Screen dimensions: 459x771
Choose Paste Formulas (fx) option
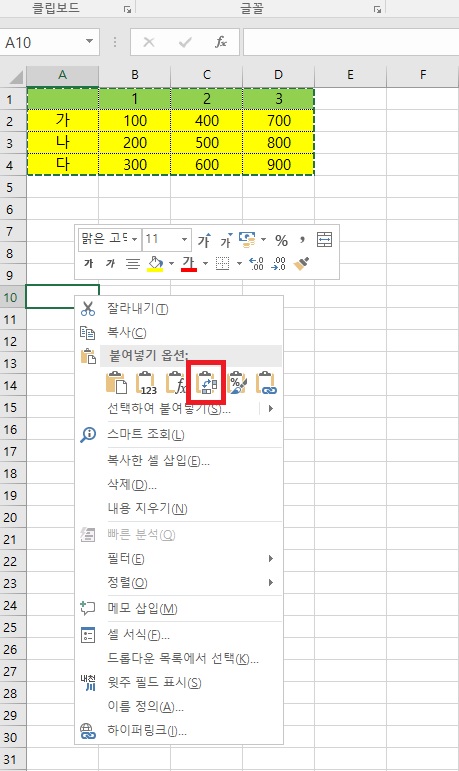176,383
